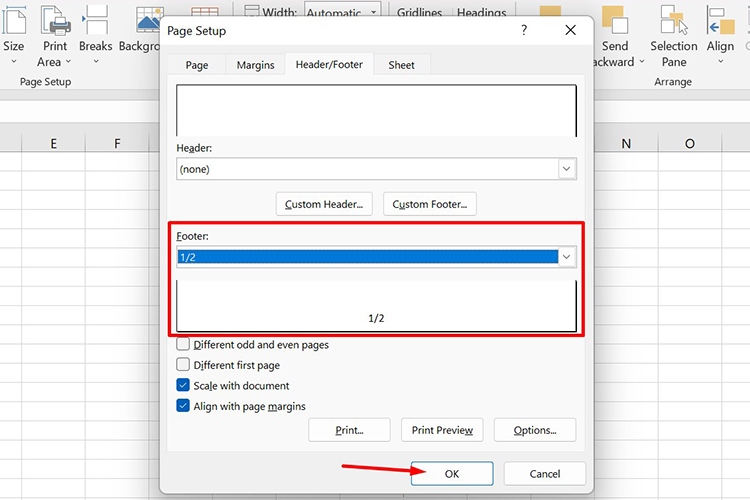Expand the Print Area chevron
This screenshot has width=750, height=500.
[68, 62]
